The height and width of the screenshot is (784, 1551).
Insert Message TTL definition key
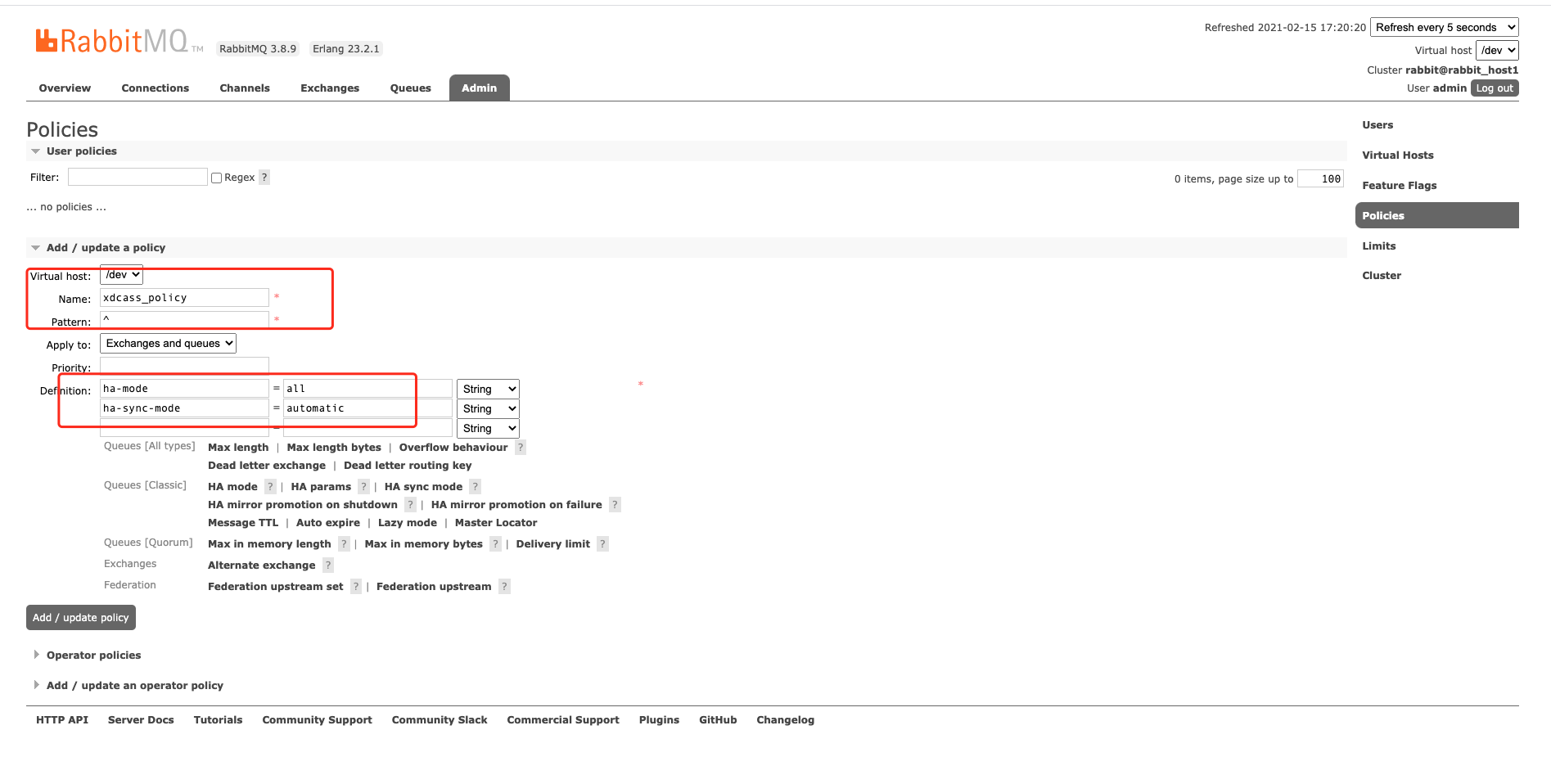243,523
